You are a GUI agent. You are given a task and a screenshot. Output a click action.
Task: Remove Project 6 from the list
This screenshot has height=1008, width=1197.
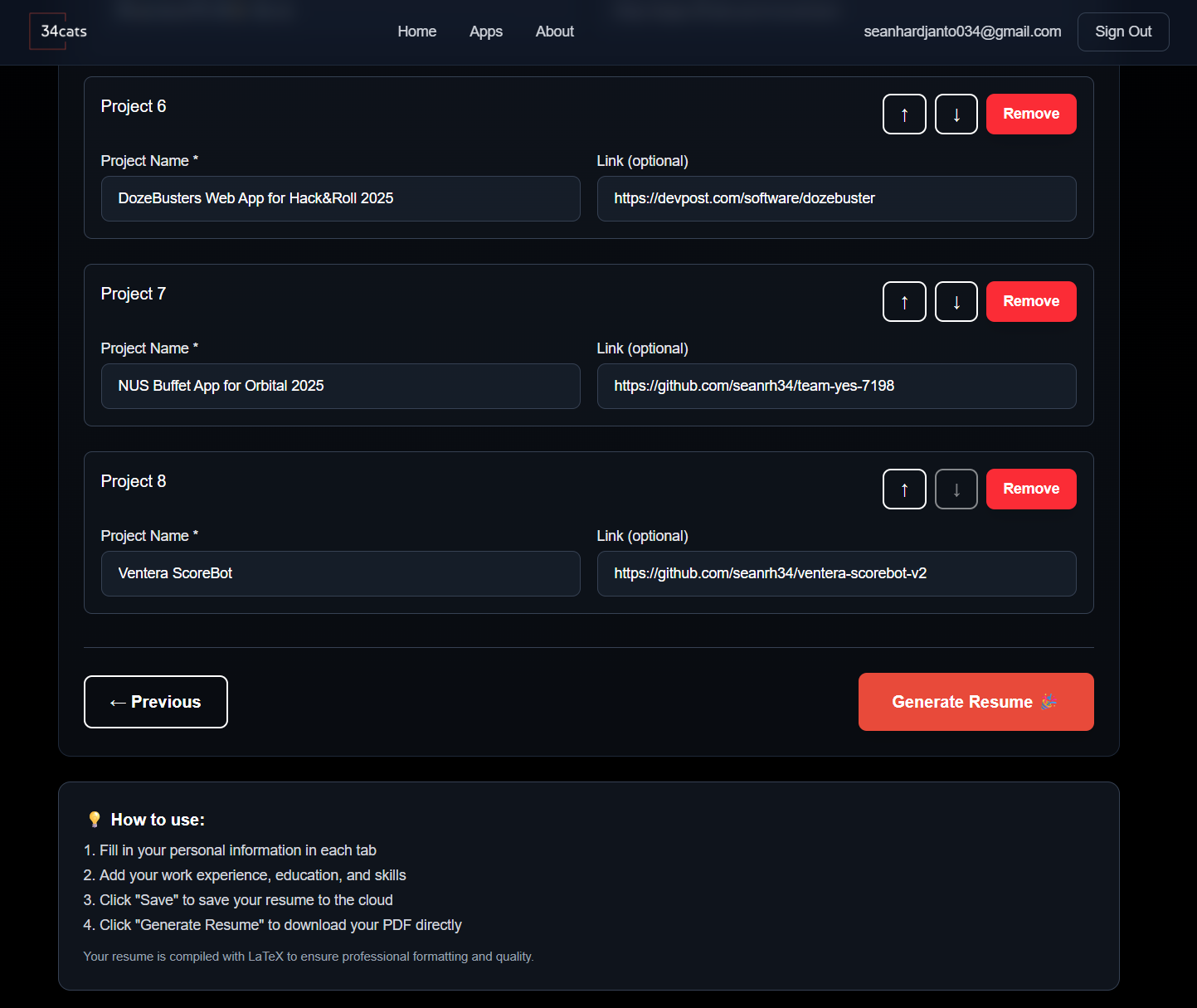1031,114
